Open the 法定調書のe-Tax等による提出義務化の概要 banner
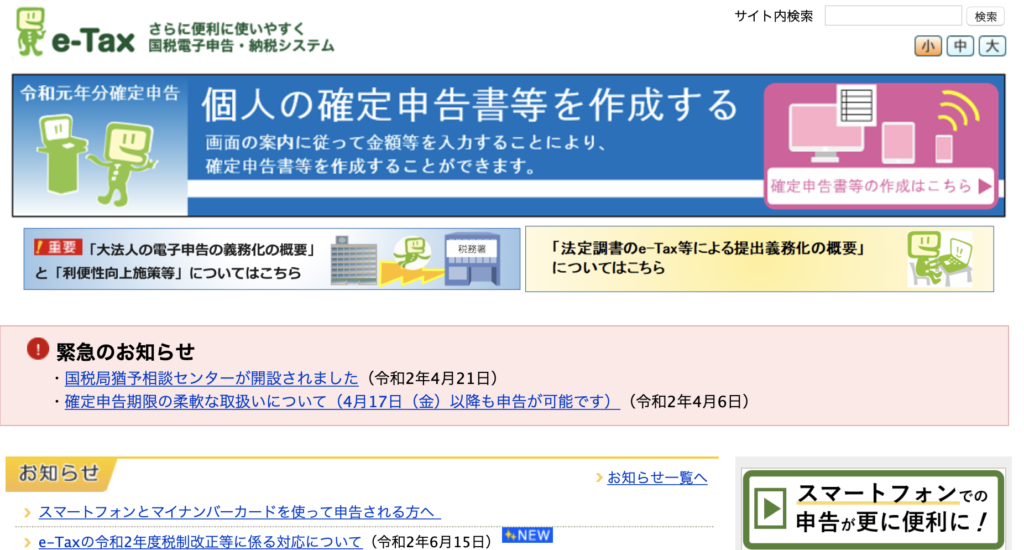The height and width of the screenshot is (550, 1024). tap(760, 259)
